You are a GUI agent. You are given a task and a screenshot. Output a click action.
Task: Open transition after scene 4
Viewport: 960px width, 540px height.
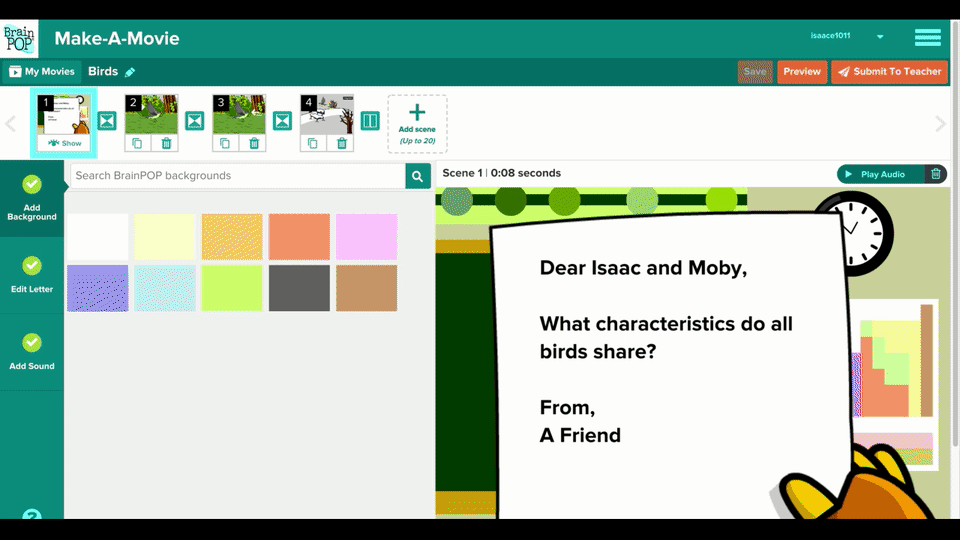pyautogui.click(x=370, y=121)
